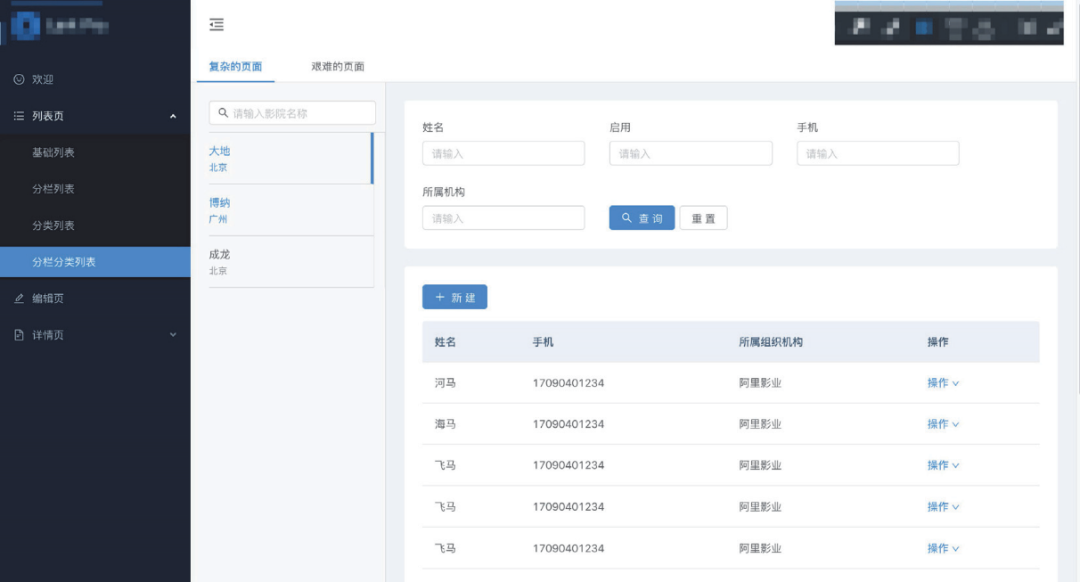Click the 欢迎 smiley icon in sidebar
The image size is (1080, 582).
(x=19, y=79)
